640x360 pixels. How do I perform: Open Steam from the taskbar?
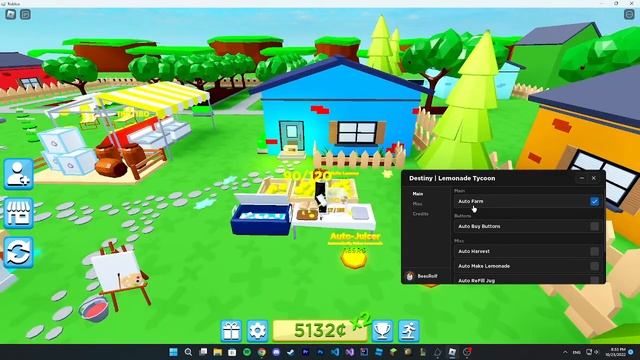(291, 352)
